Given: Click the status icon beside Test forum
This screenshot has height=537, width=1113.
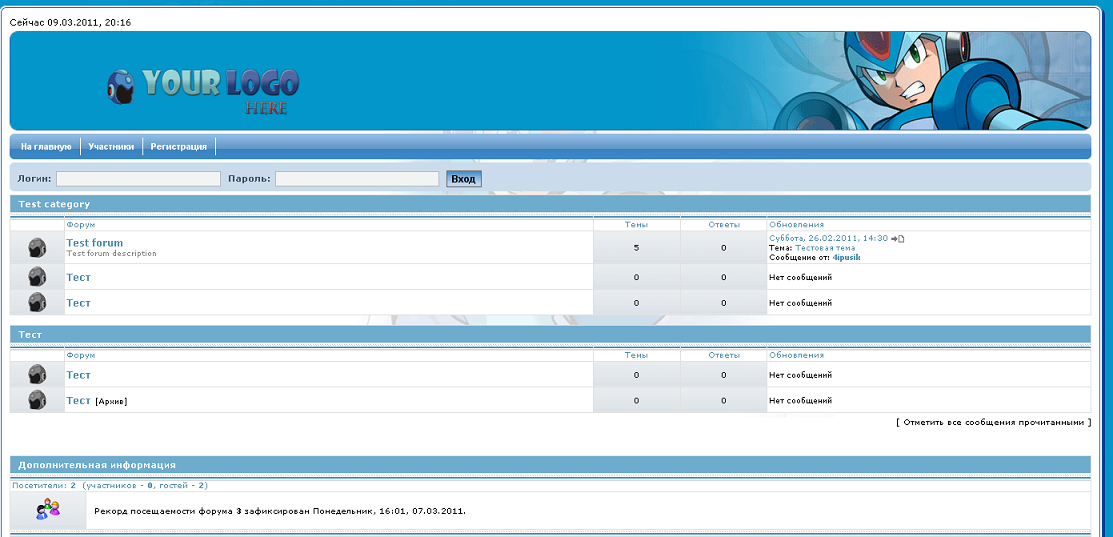Looking at the screenshot, I should (38, 247).
